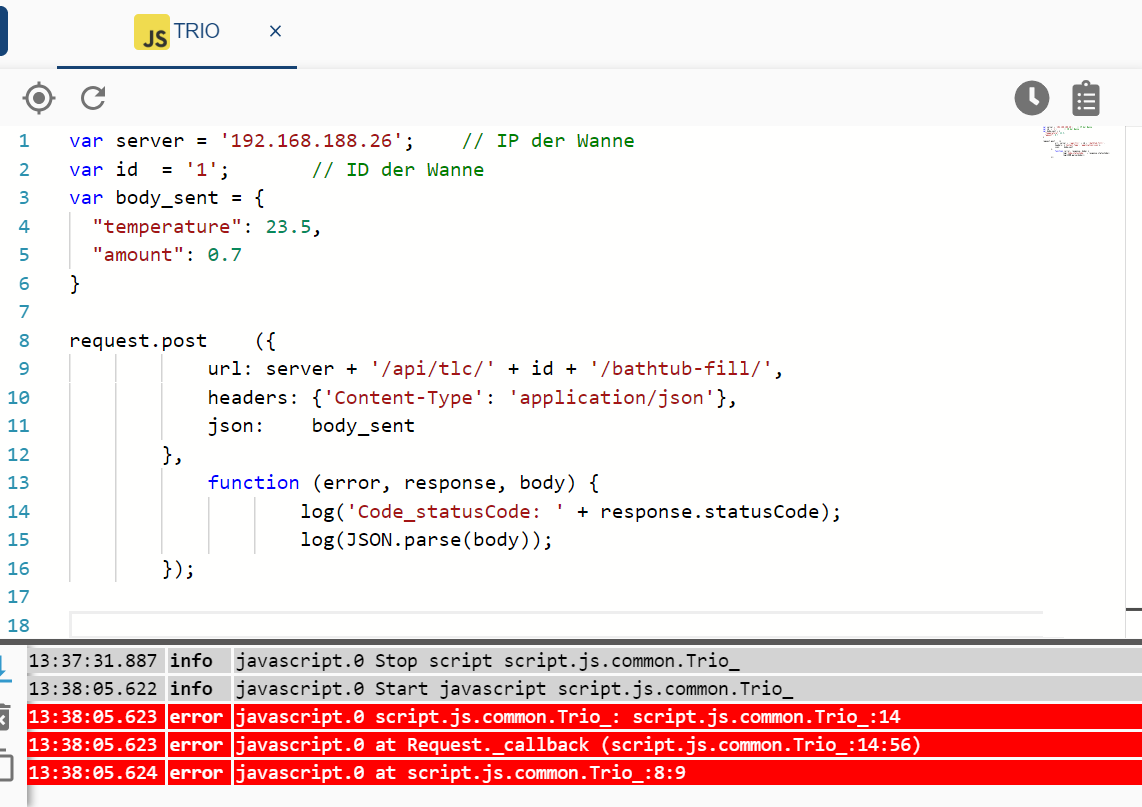Click the 'Content-Type' header string
Screen dimensions: 1142x807
(403, 398)
